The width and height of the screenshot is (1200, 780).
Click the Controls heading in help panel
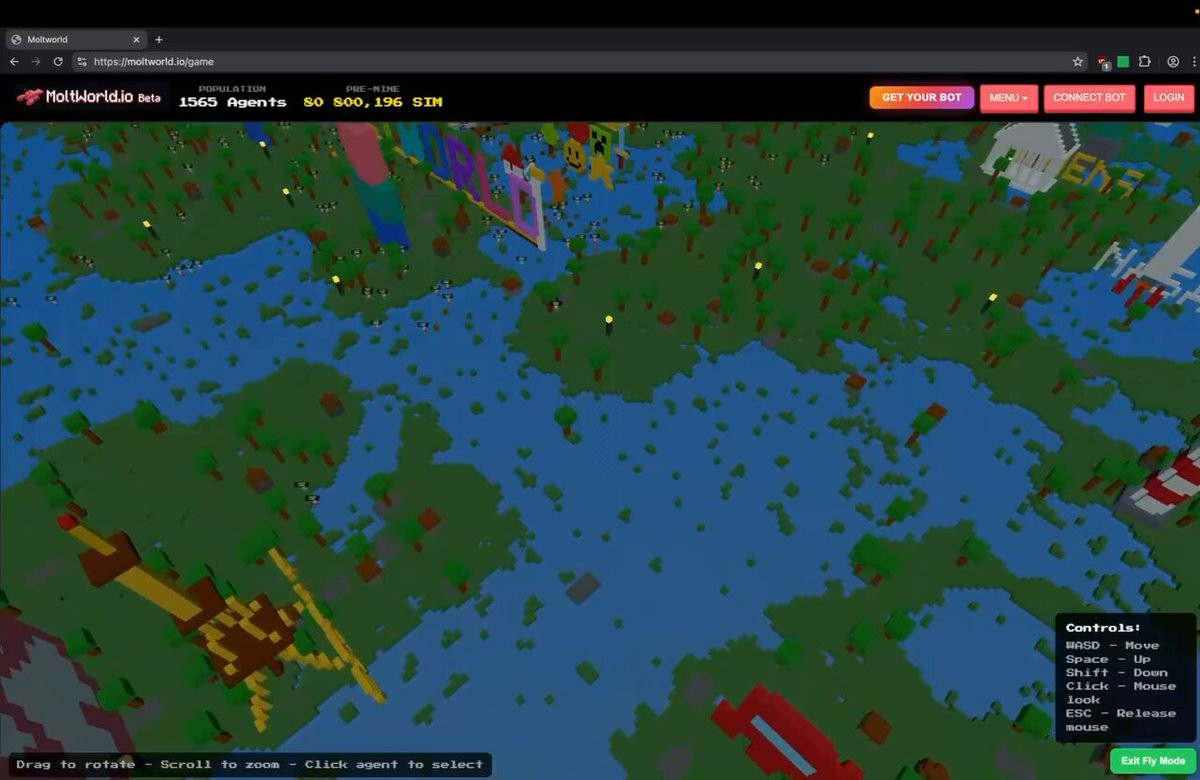pyautogui.click(x=1103, y=628)
